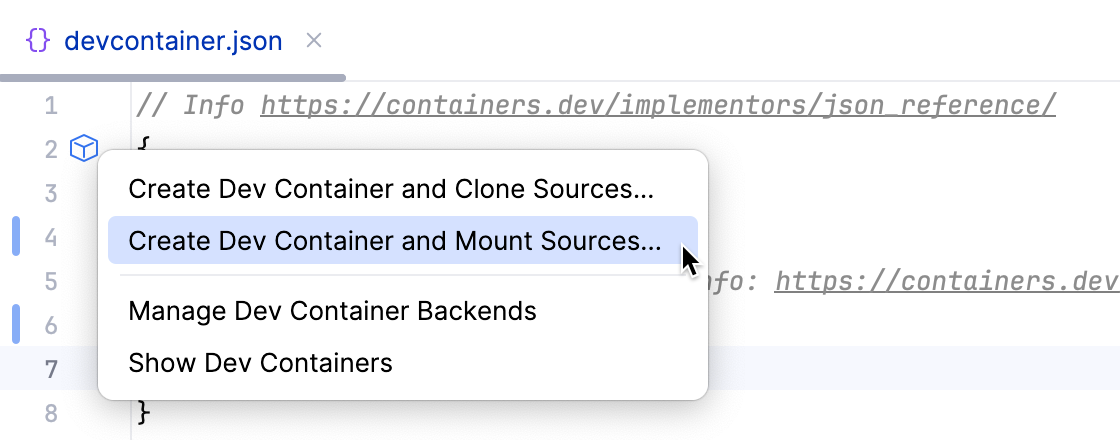Click line number 2 in the gutter

coord(51,150)
